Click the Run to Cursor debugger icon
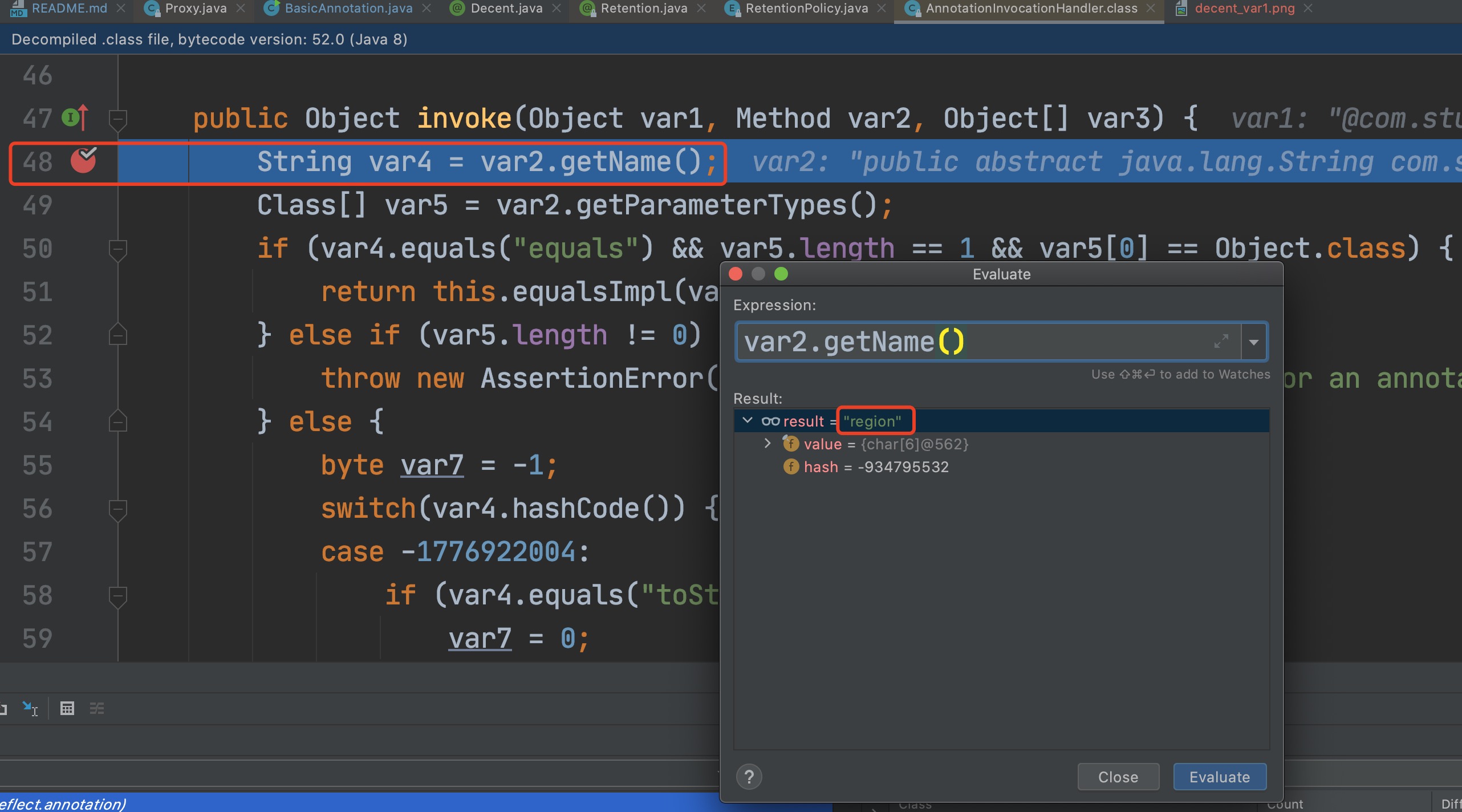This screenshot has height=812, width=1462. [30, 709]
